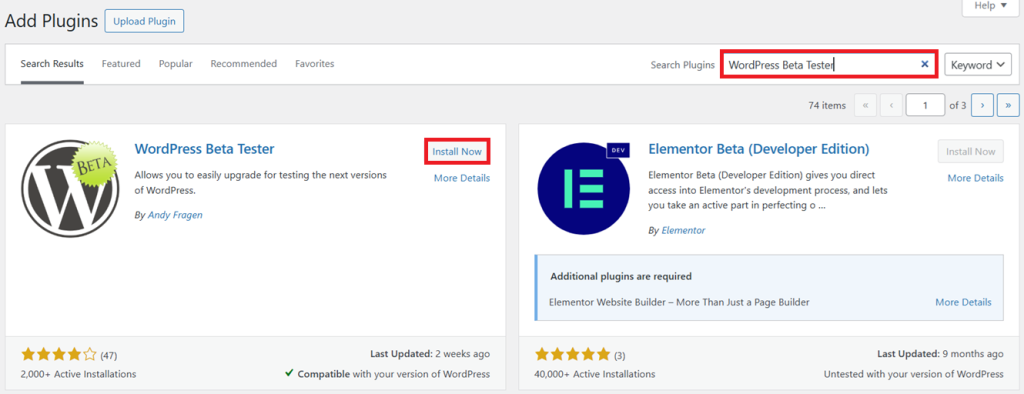This screenshot has height=394, width=1024.
Task: Click the WordPress Beta Tester description text
Action: 261,183
